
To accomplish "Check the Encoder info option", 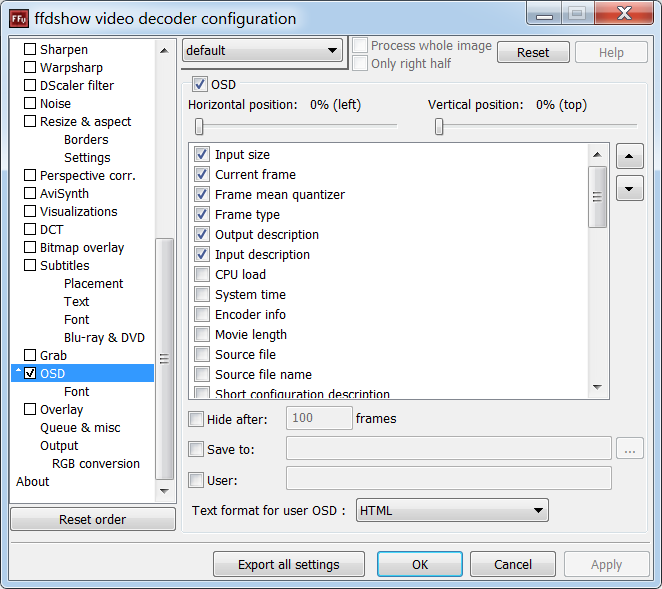I will (202, 314).
